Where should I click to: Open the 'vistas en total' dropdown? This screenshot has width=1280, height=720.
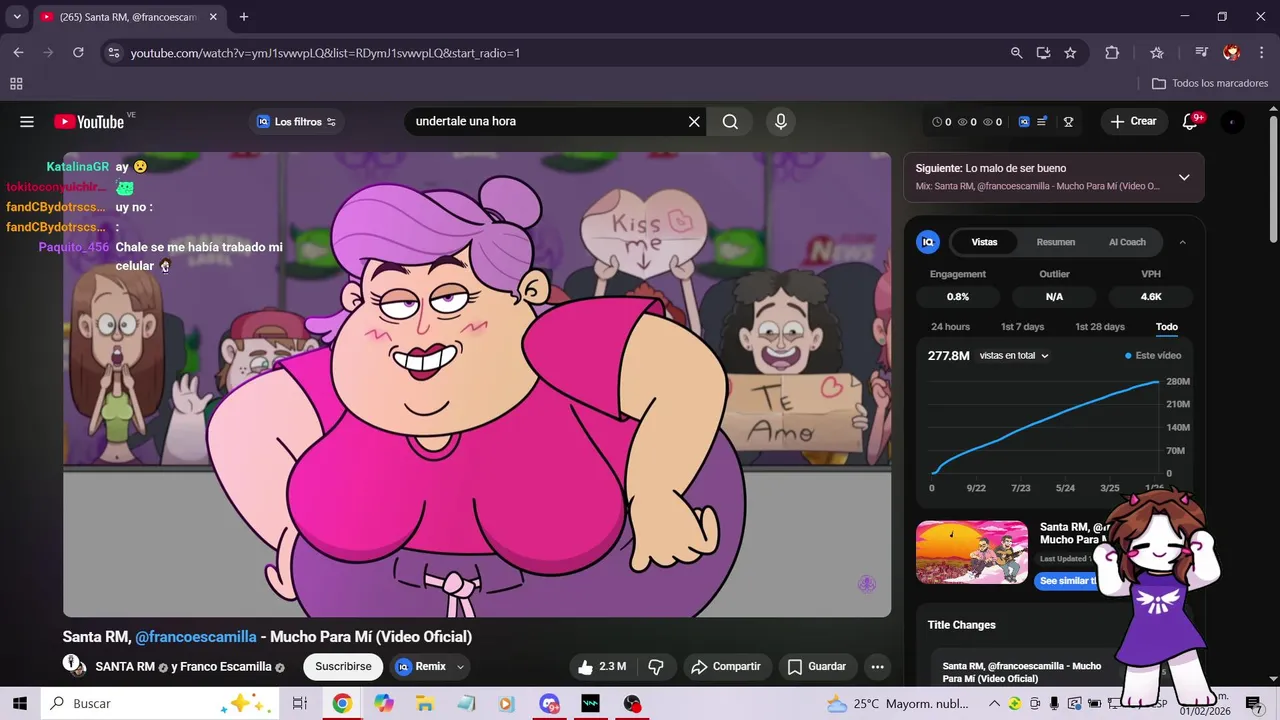coord(1014,356)
